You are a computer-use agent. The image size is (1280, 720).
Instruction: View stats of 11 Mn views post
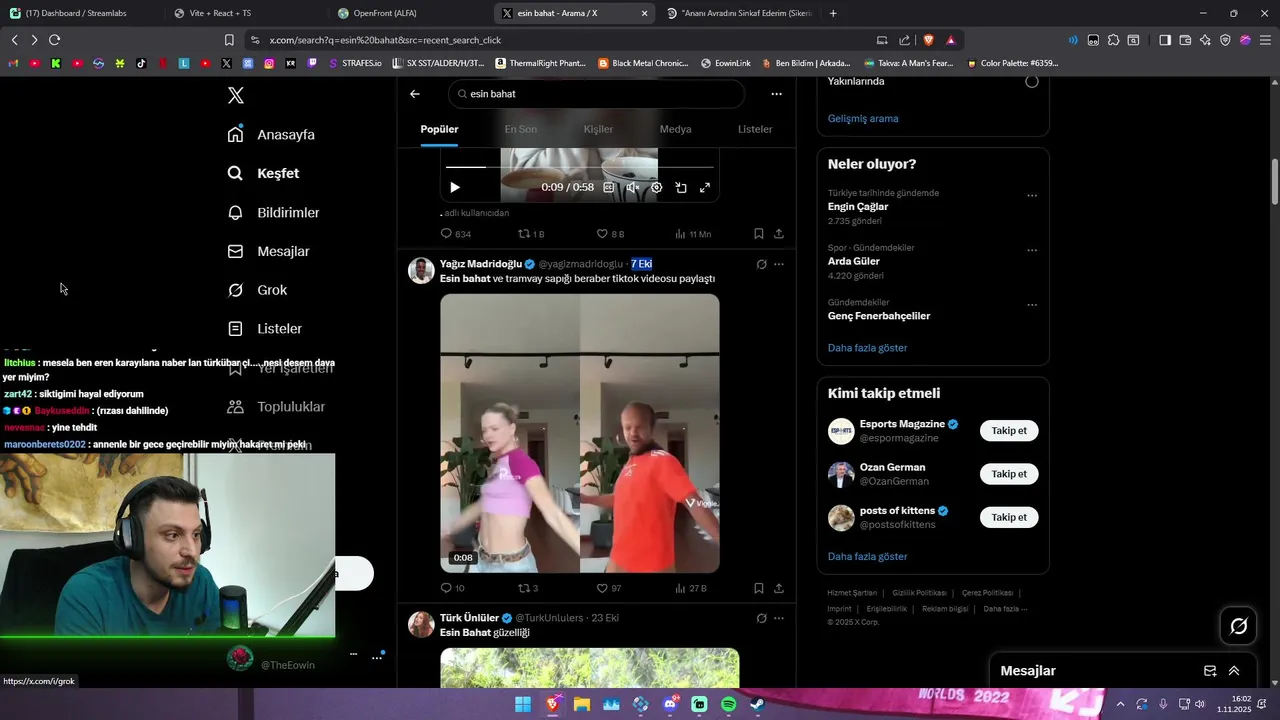point(692,234)
